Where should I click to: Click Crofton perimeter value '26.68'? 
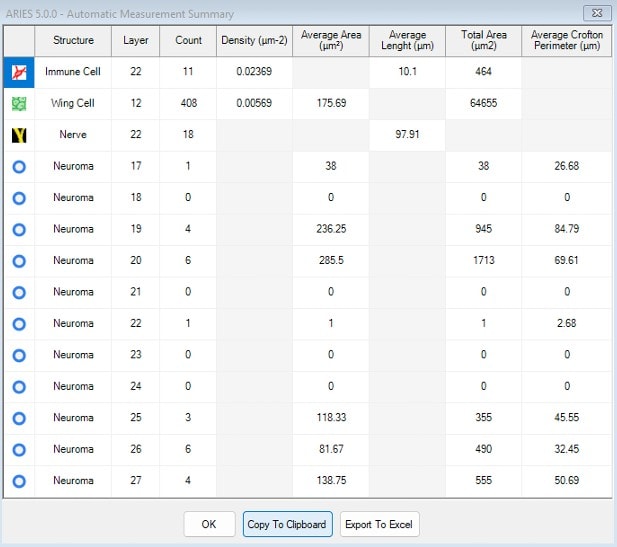click(x=567, y=166)
